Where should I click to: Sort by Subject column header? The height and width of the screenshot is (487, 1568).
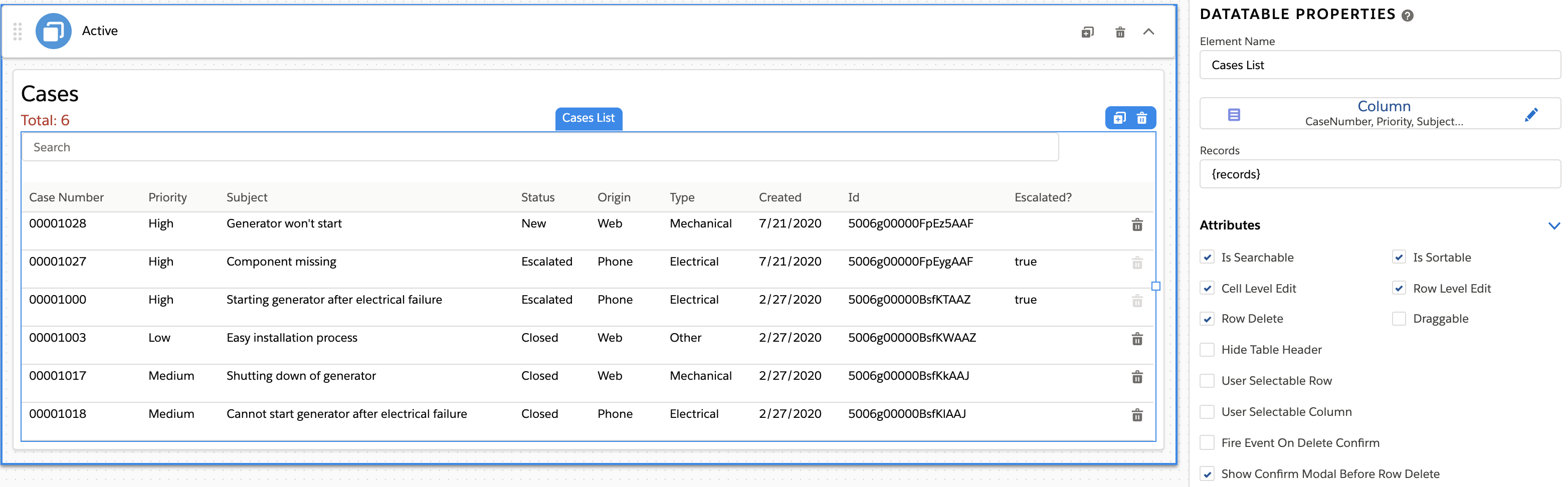tap(247, 197)
